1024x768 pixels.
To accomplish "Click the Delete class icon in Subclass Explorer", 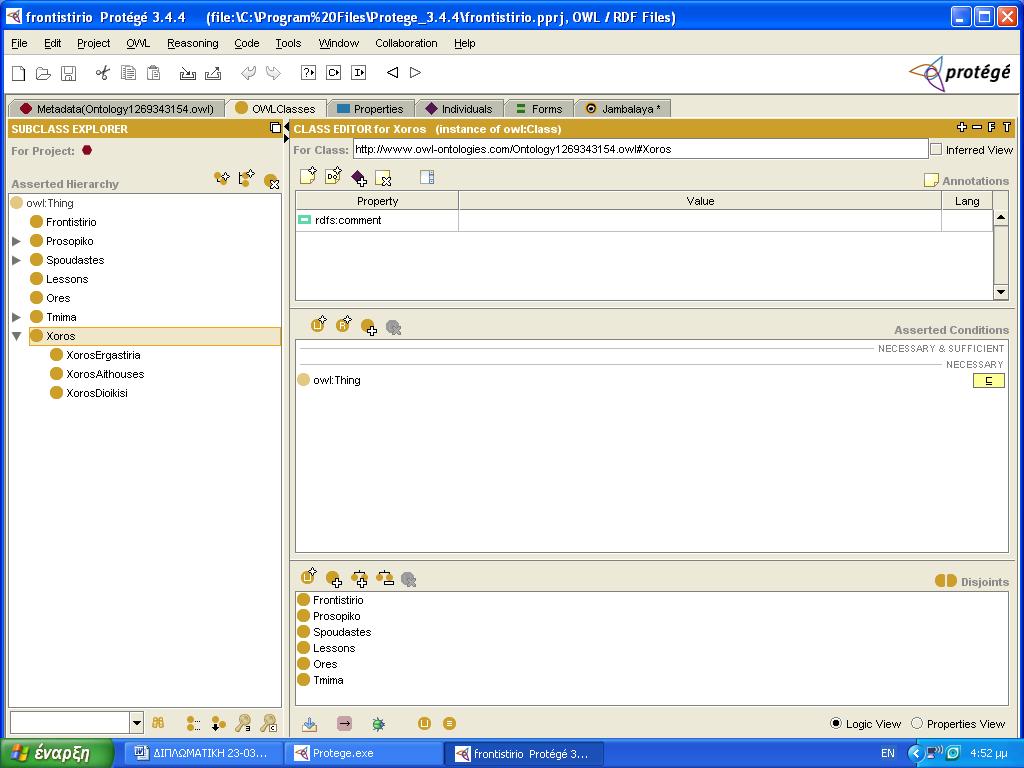I will point(271,181).
